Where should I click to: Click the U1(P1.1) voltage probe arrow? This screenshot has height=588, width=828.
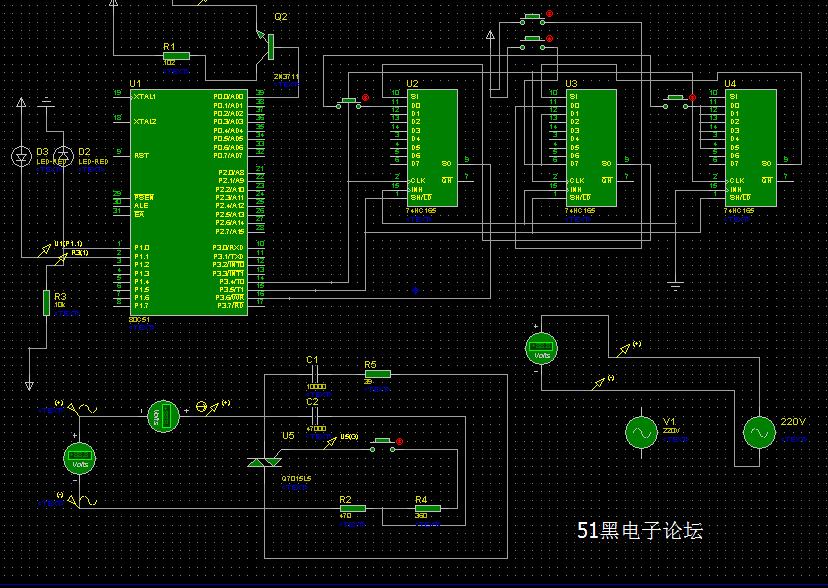click(x=44, y=250)
